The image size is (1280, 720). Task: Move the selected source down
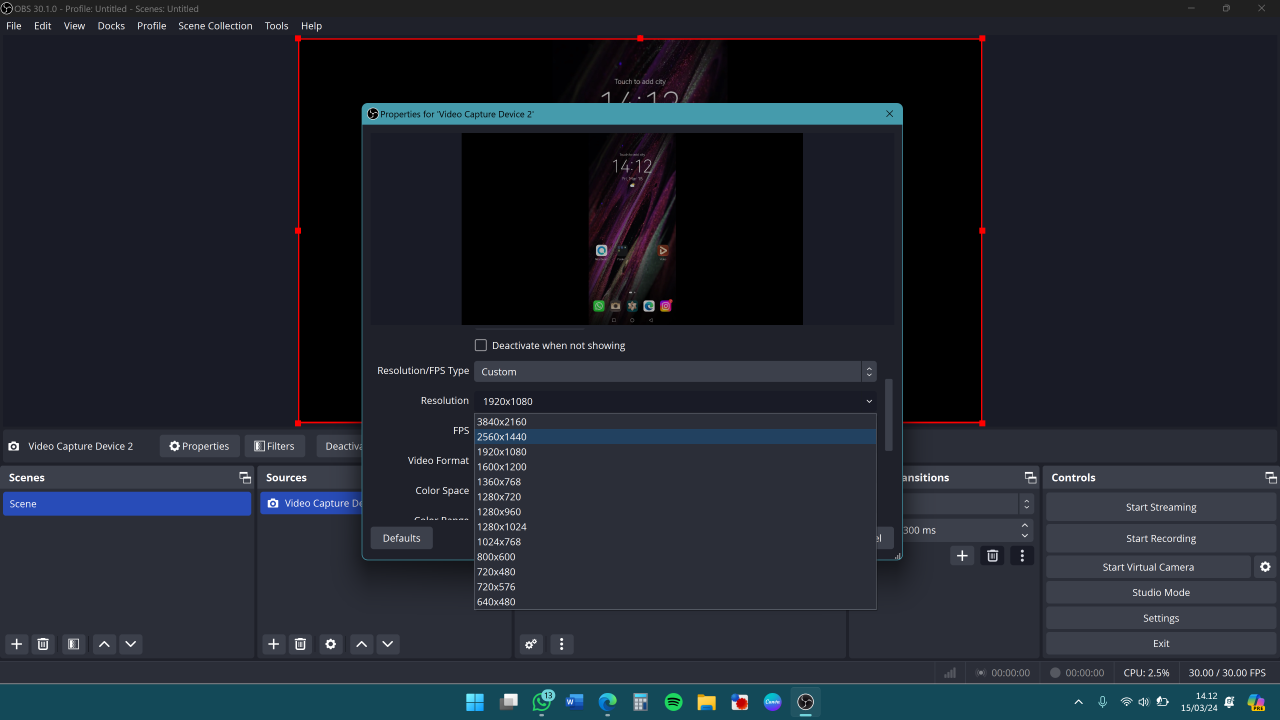(x=387, y=644)
